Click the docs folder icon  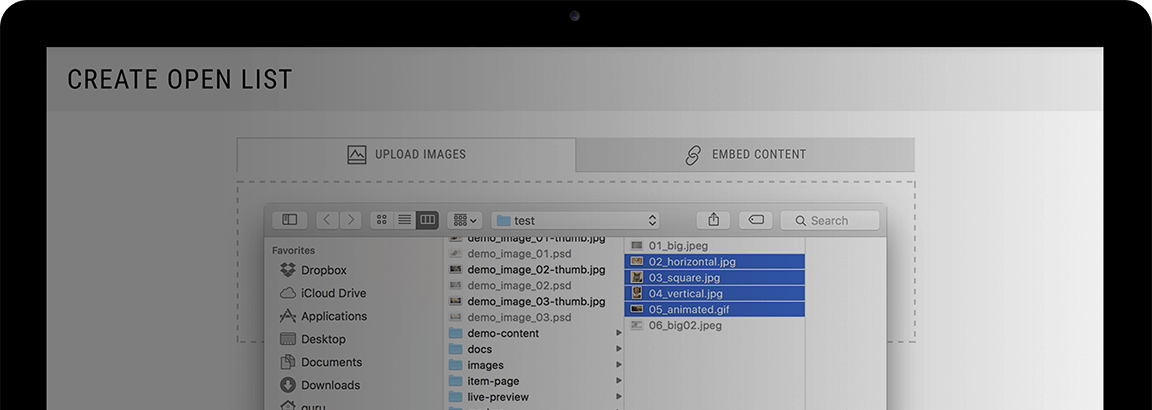tap(456, 349)
